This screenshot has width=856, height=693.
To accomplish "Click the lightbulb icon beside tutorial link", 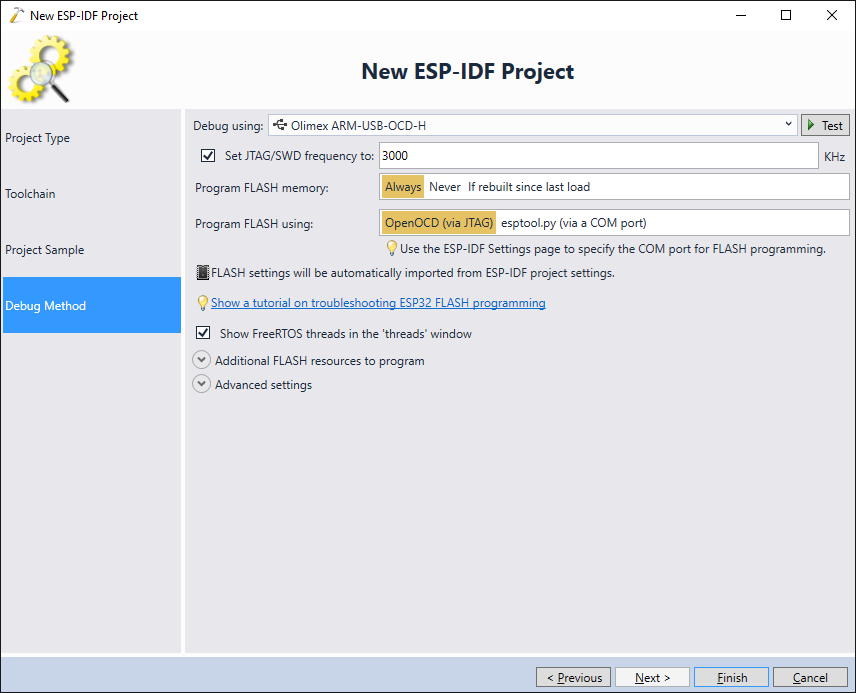I will tap(203, 303).
